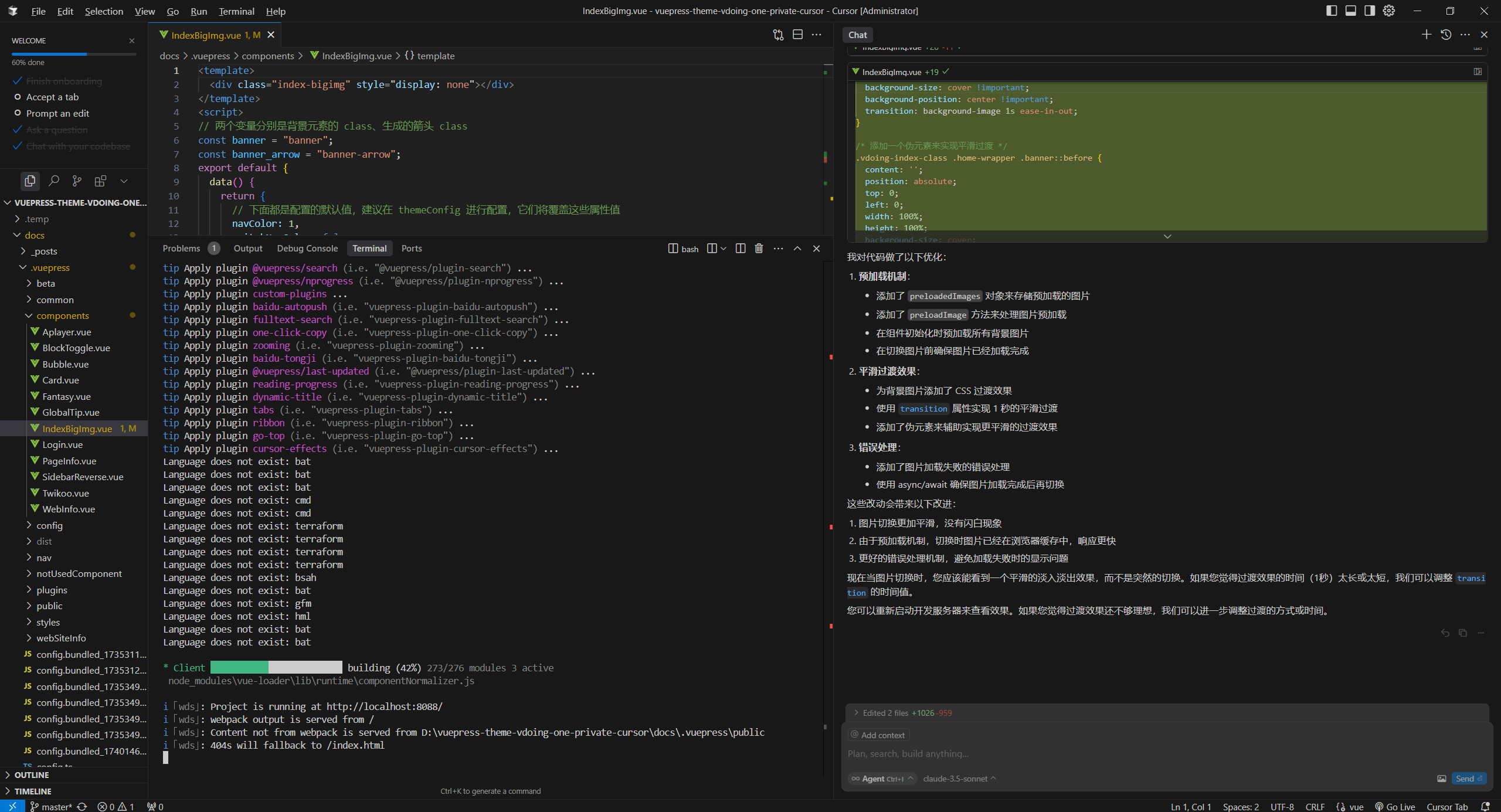Split the terminal
This screenshot has height=812, width=1501.
point(741,249)
